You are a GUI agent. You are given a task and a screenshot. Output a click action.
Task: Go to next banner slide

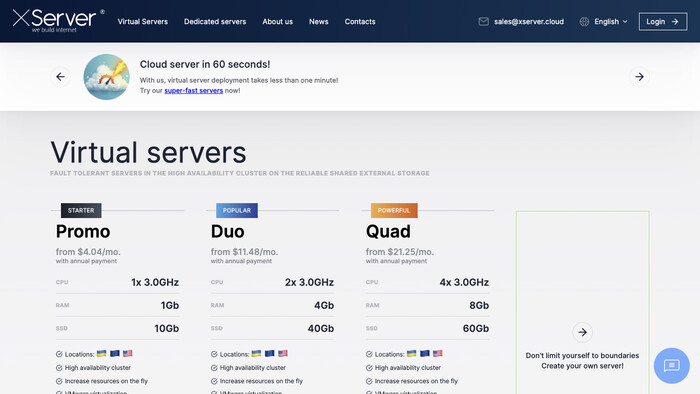coord(639,77)
